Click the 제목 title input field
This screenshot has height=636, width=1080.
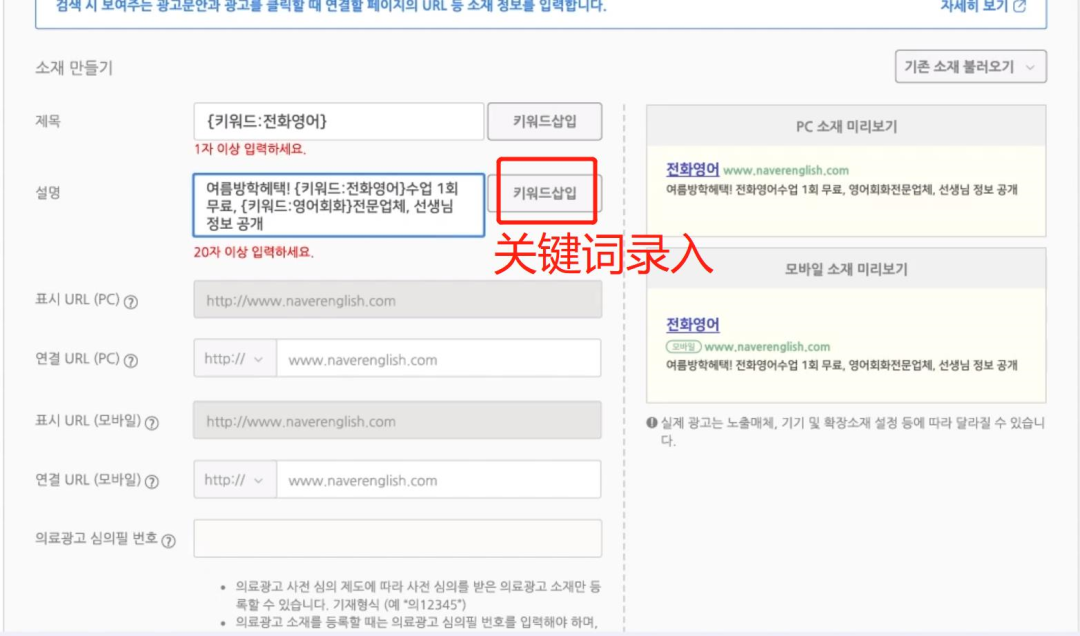click(x=338, y=121)
